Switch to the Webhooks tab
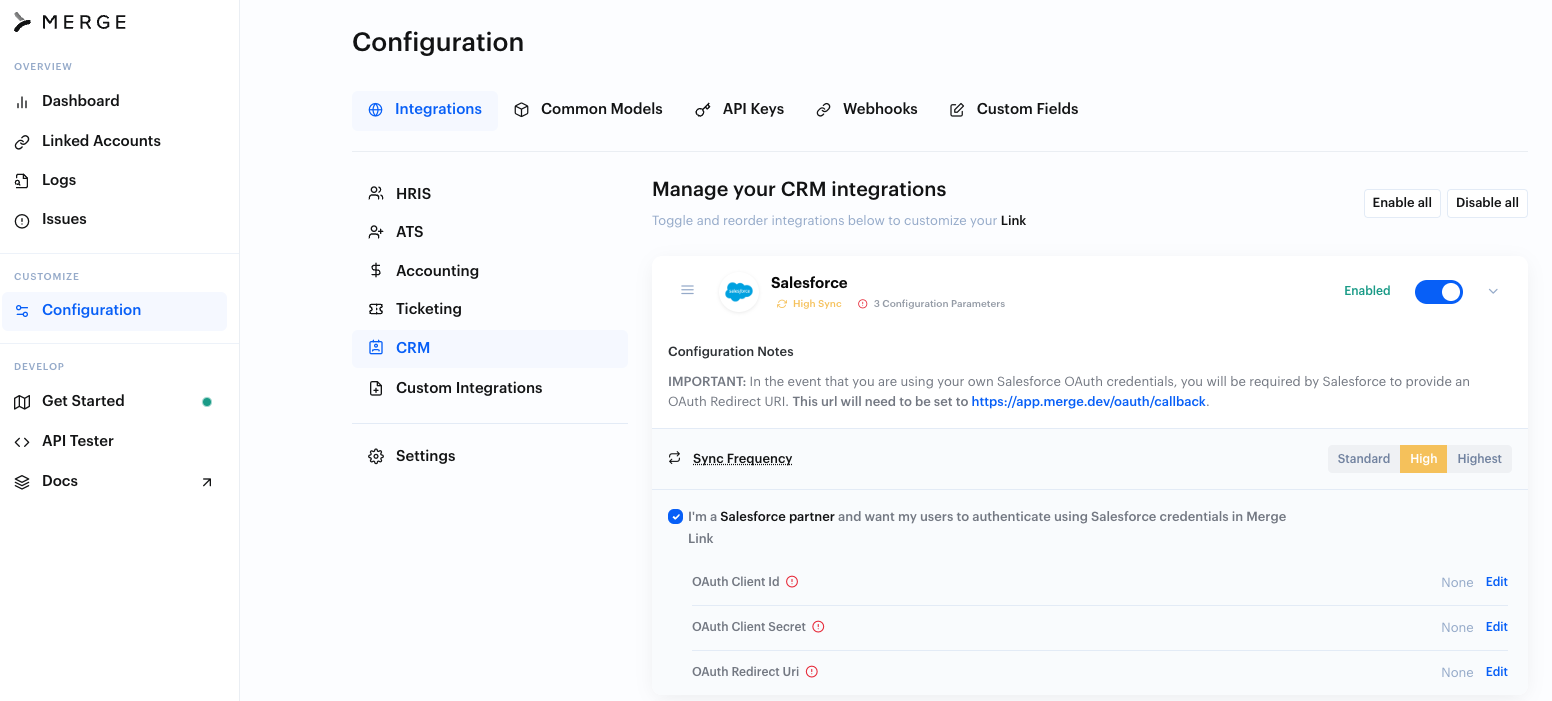1552x701 pixels. [x=867, y=109]
